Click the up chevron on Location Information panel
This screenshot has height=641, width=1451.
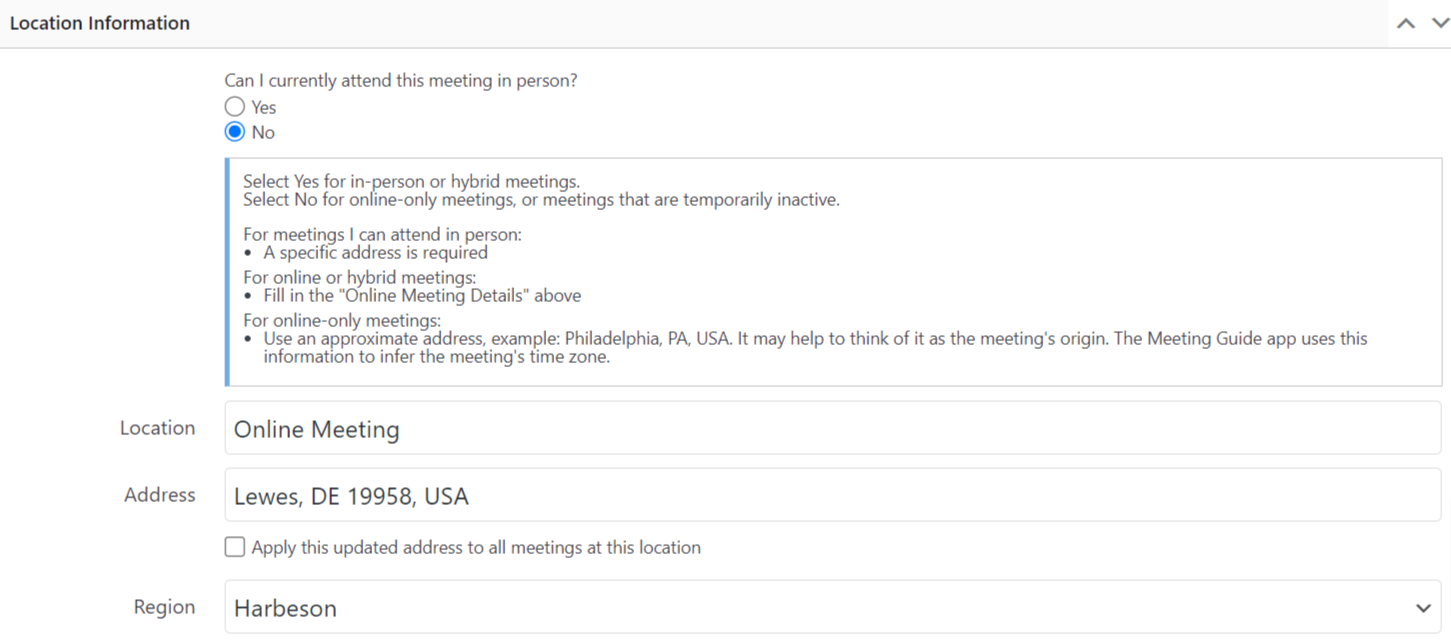[x=1405, y=22]
